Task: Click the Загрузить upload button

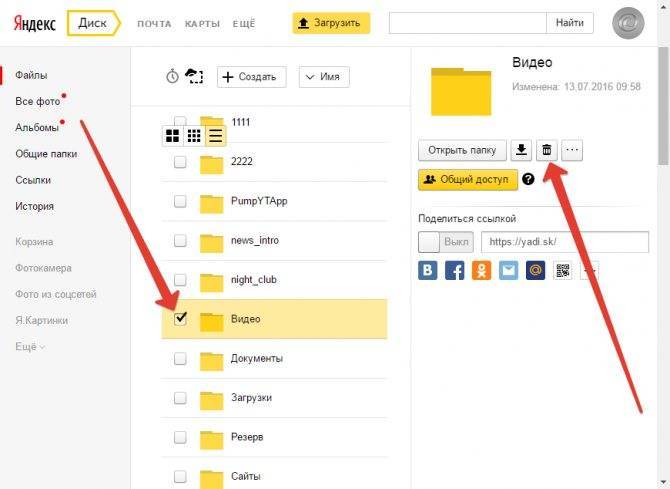Action: tap(331, 23)
